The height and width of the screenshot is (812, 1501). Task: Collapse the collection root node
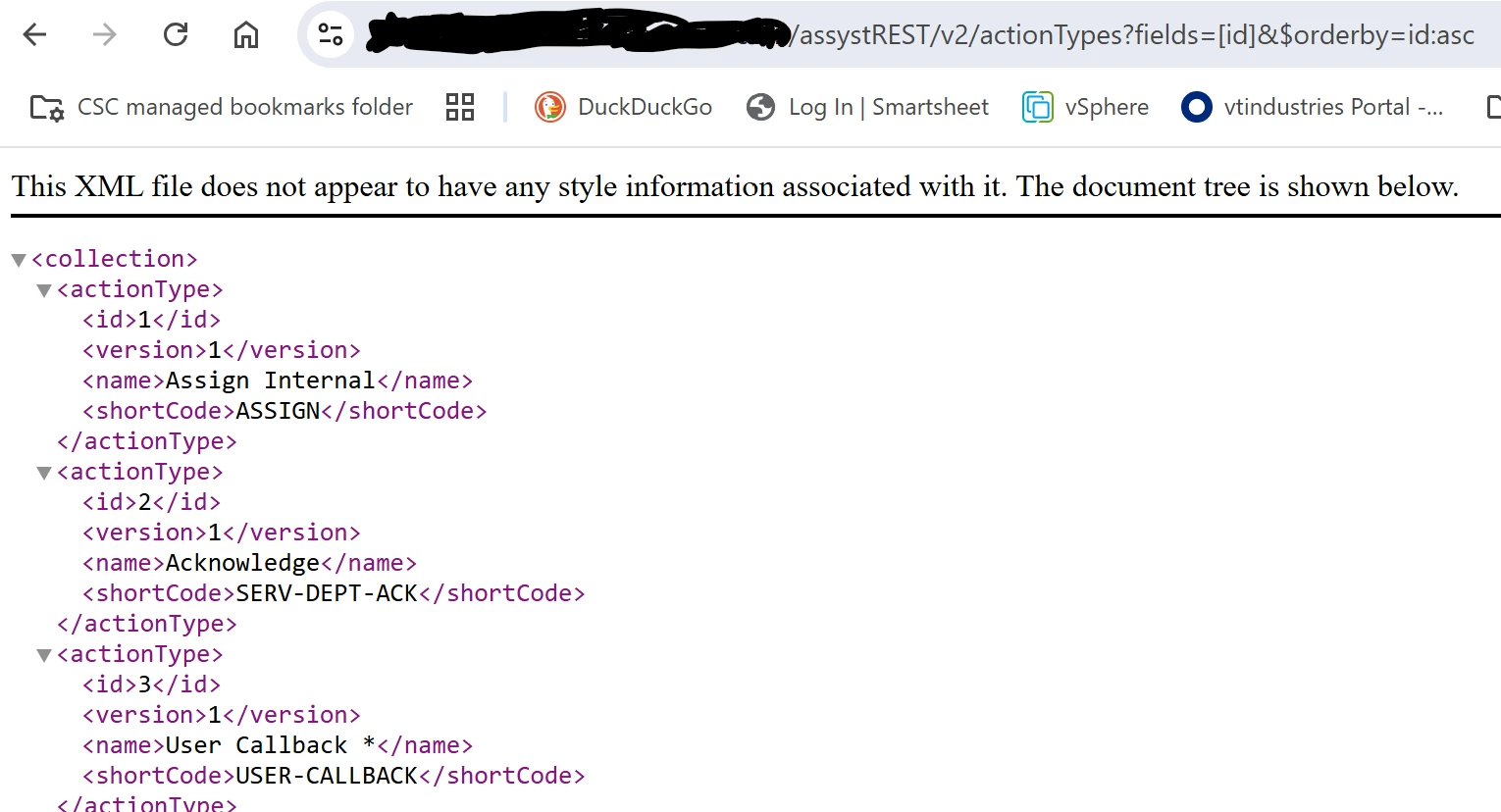tap(18, 260)
